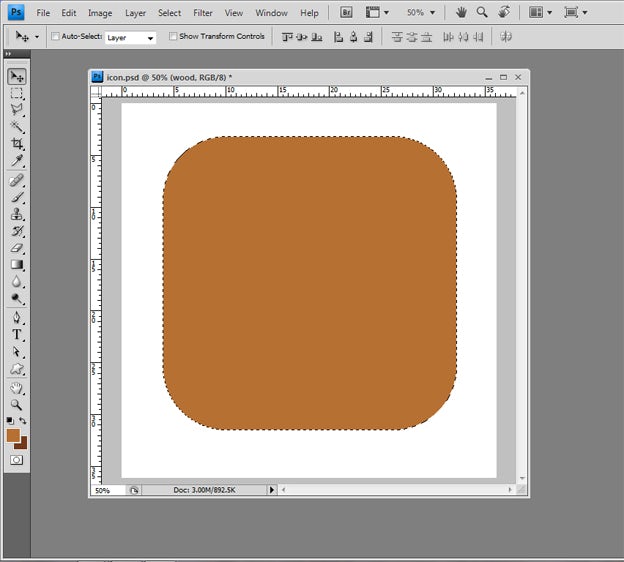Expand the toolbox with double arrows
Screen dimensions: 624x562
(x=8, y=54)
